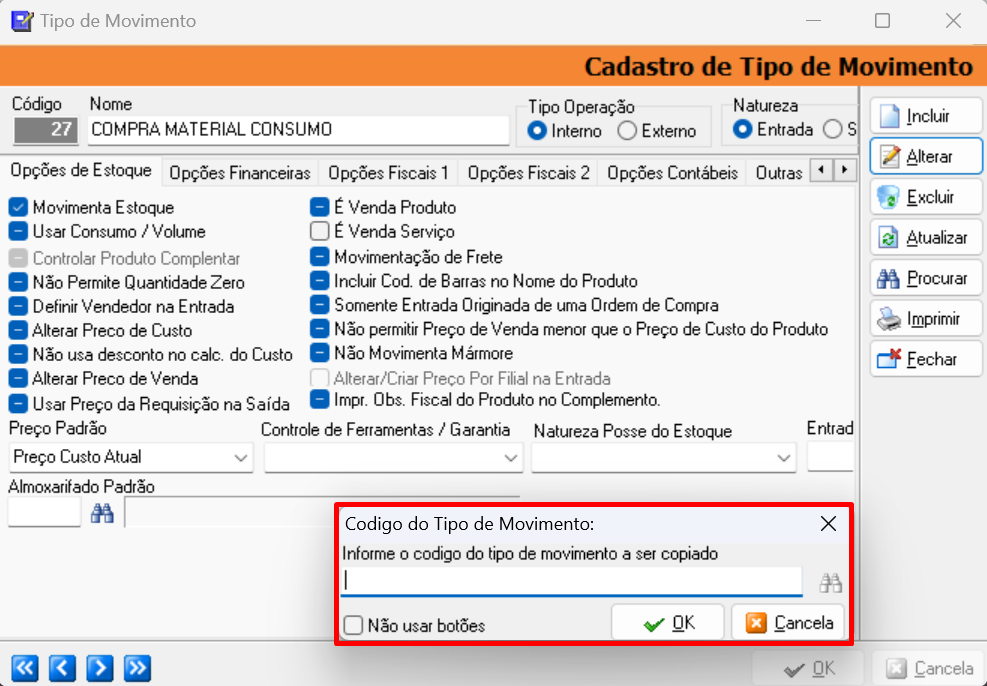987x686 pixels.
Task: Toggle Não permitir Preço de Venda menor checkbox
Action: (x=320, y=329)
